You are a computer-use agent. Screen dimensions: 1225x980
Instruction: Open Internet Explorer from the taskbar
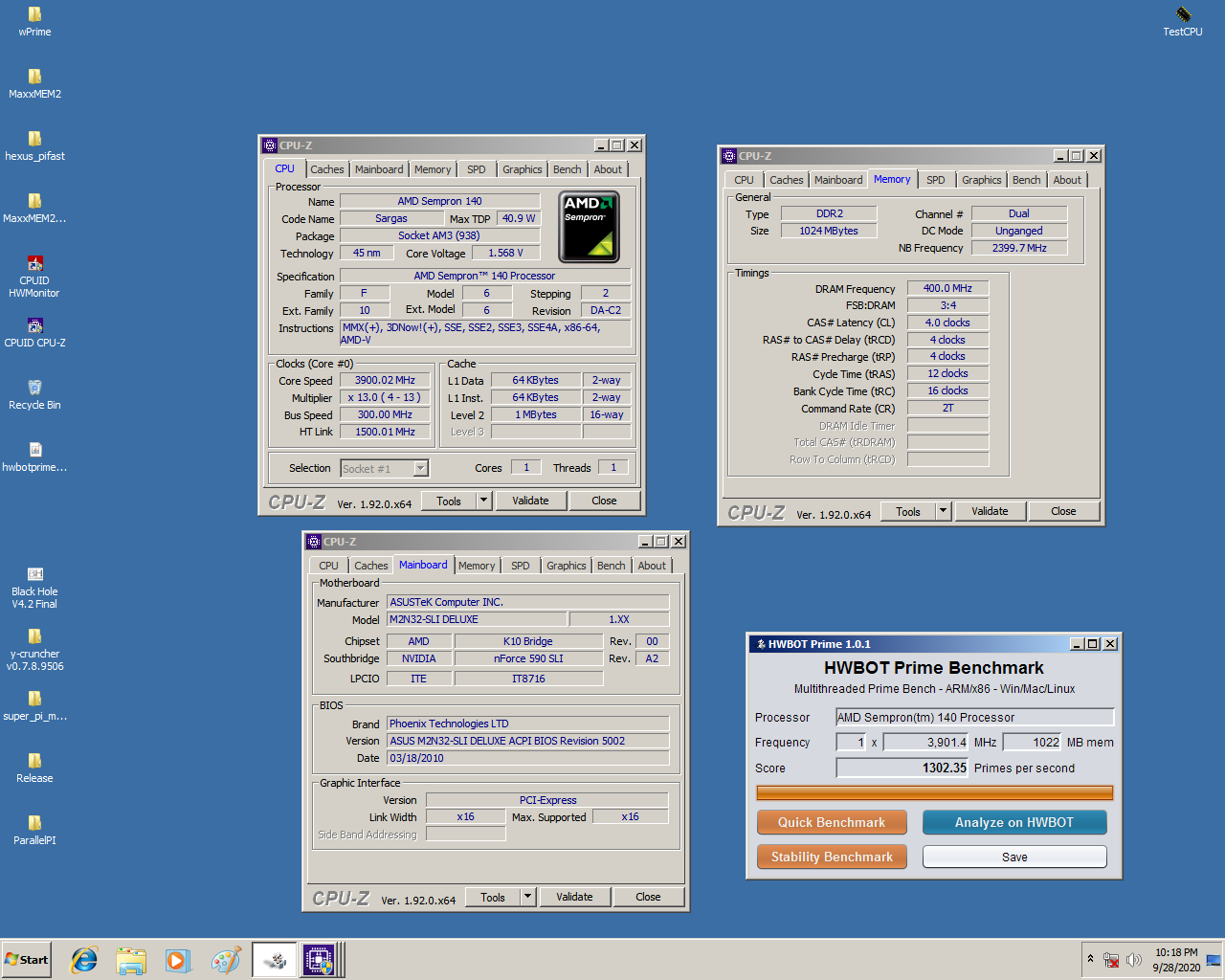[84, 960]
